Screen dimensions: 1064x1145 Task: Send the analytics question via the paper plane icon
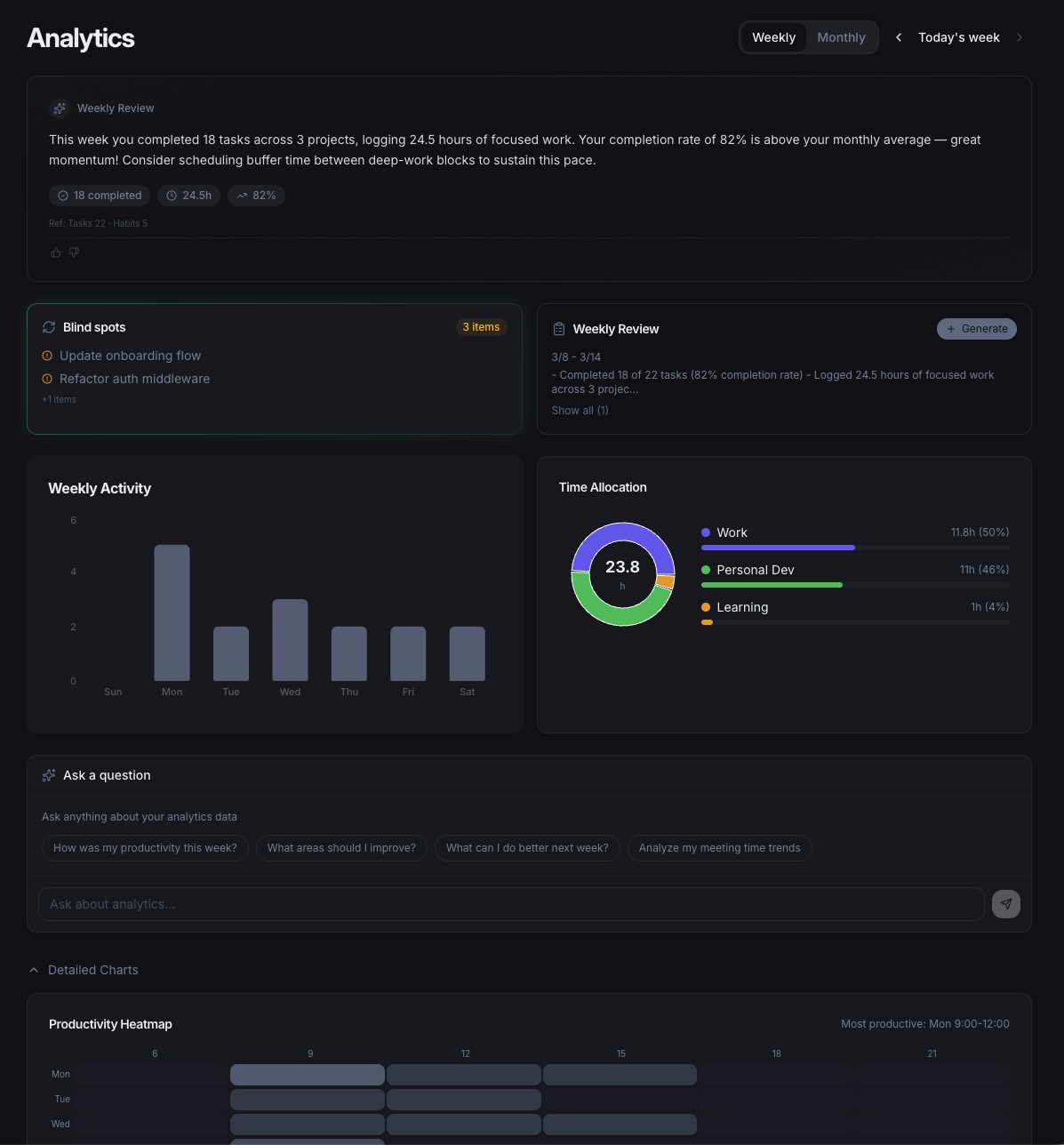coord(1005,903)
